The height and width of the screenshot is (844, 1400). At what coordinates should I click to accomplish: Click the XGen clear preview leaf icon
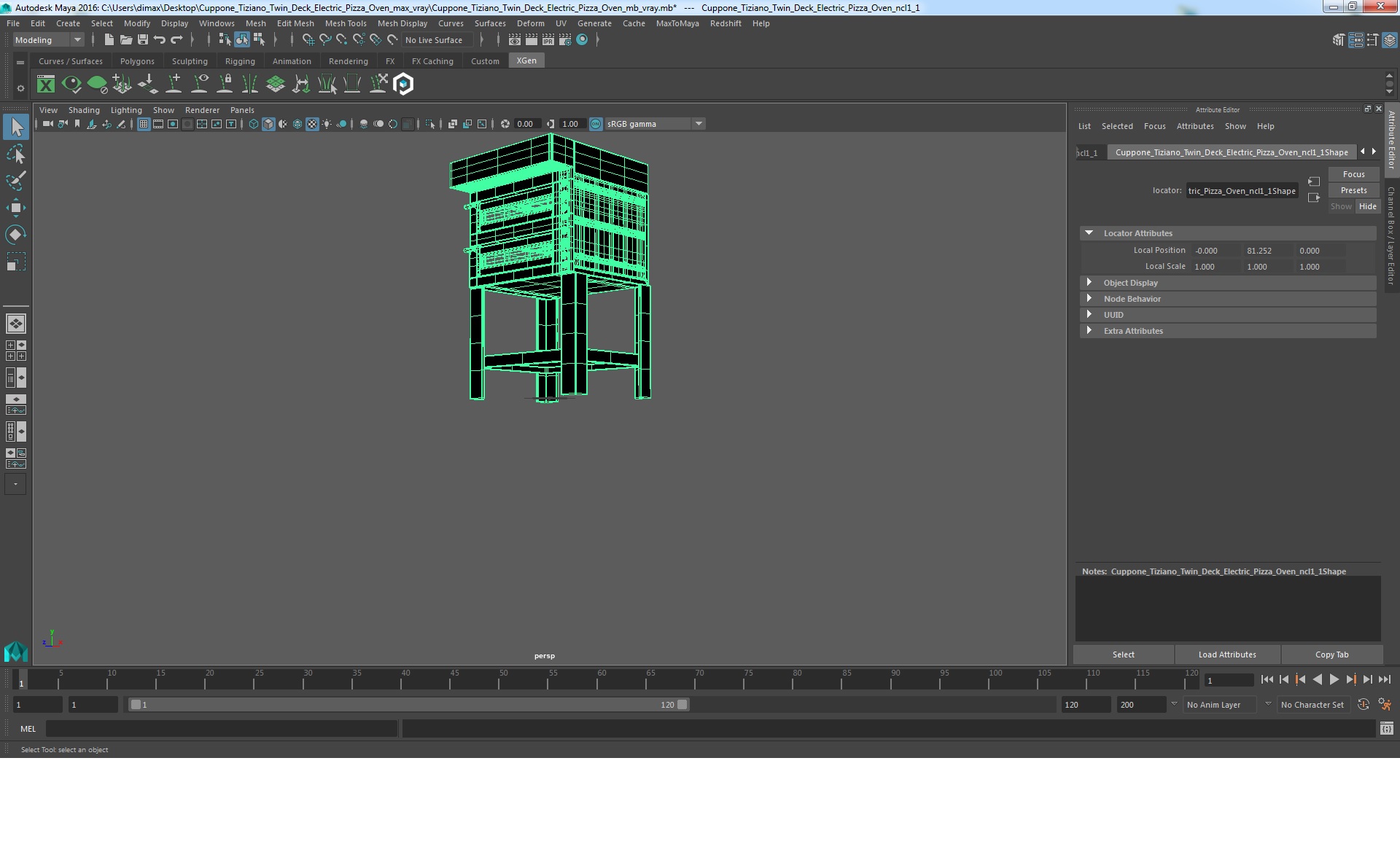[97, 85]
